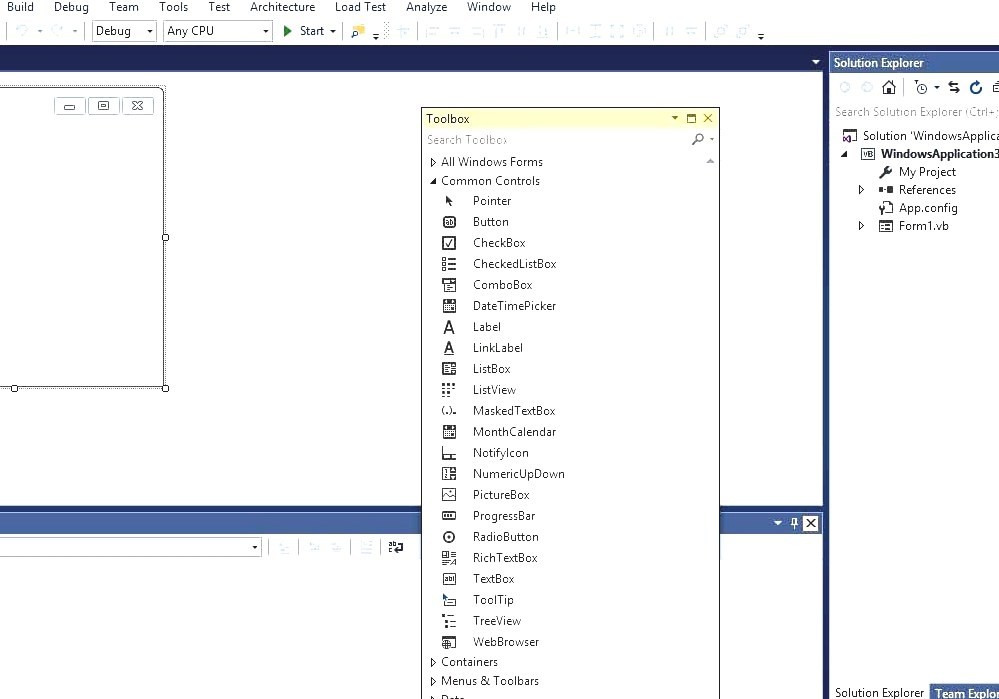The image size is (999, 699).
Task: Click the Search Solution Explorer field
Action: tap(915, 112)
